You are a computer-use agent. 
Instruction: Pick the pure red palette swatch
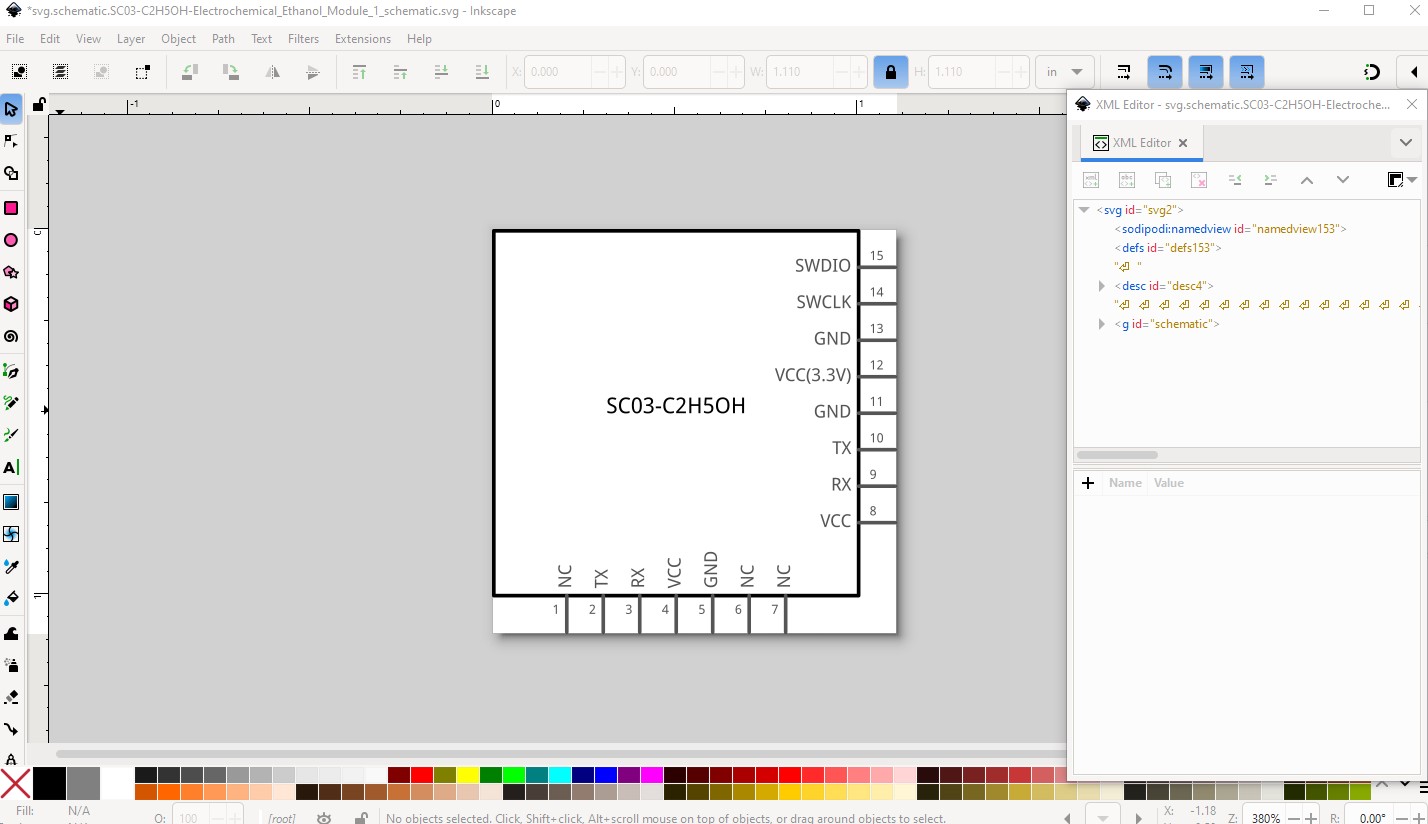(421, 775)
